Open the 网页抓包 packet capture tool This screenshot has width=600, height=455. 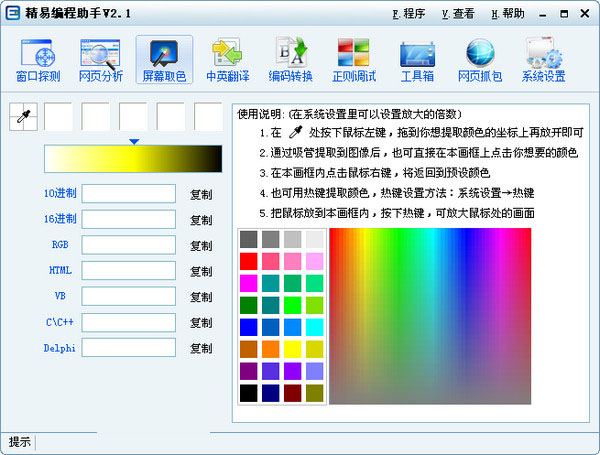point(480,59)
